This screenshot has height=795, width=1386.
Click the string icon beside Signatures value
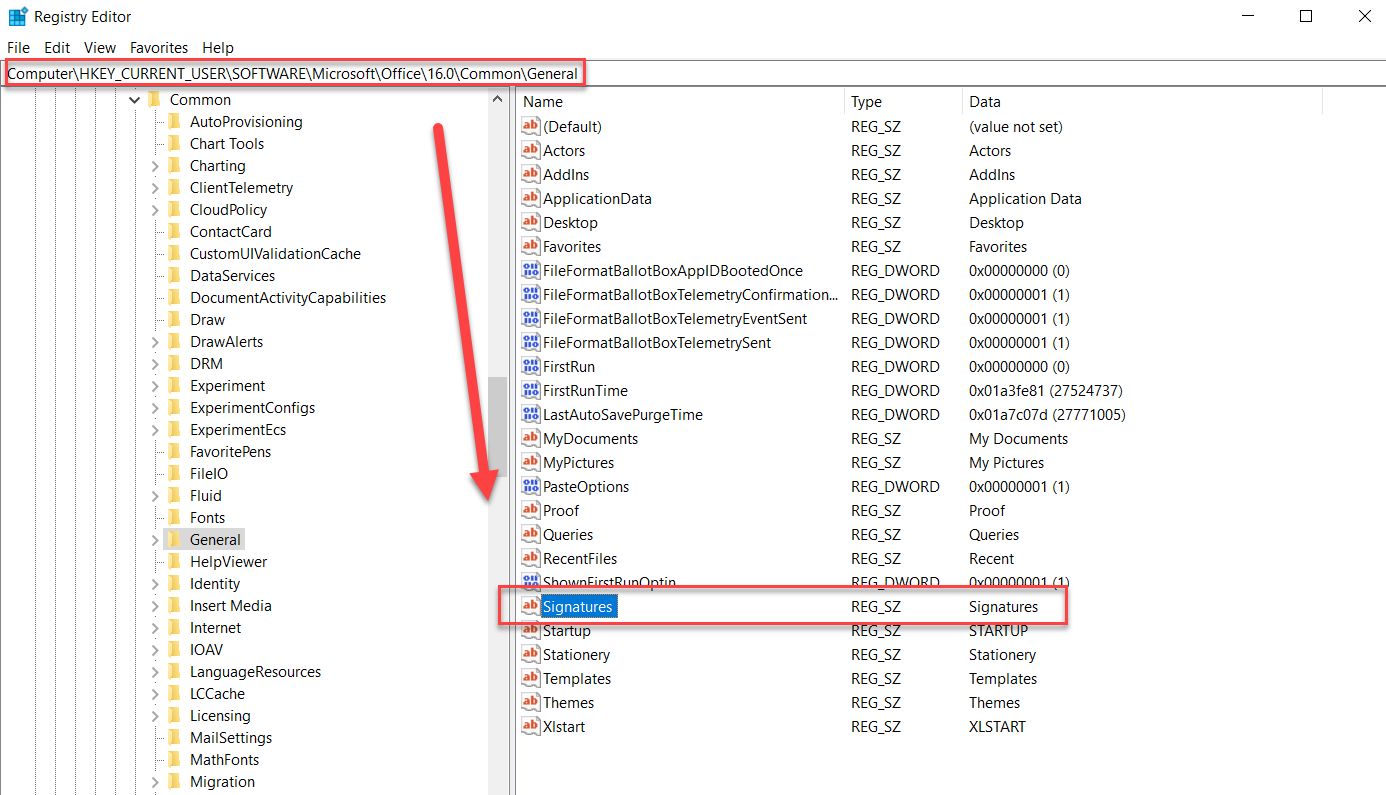point(531,606)
